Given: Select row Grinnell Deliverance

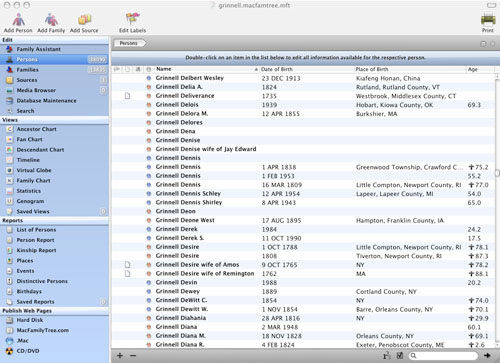Looking at the screenshot, I should point(303,96).
